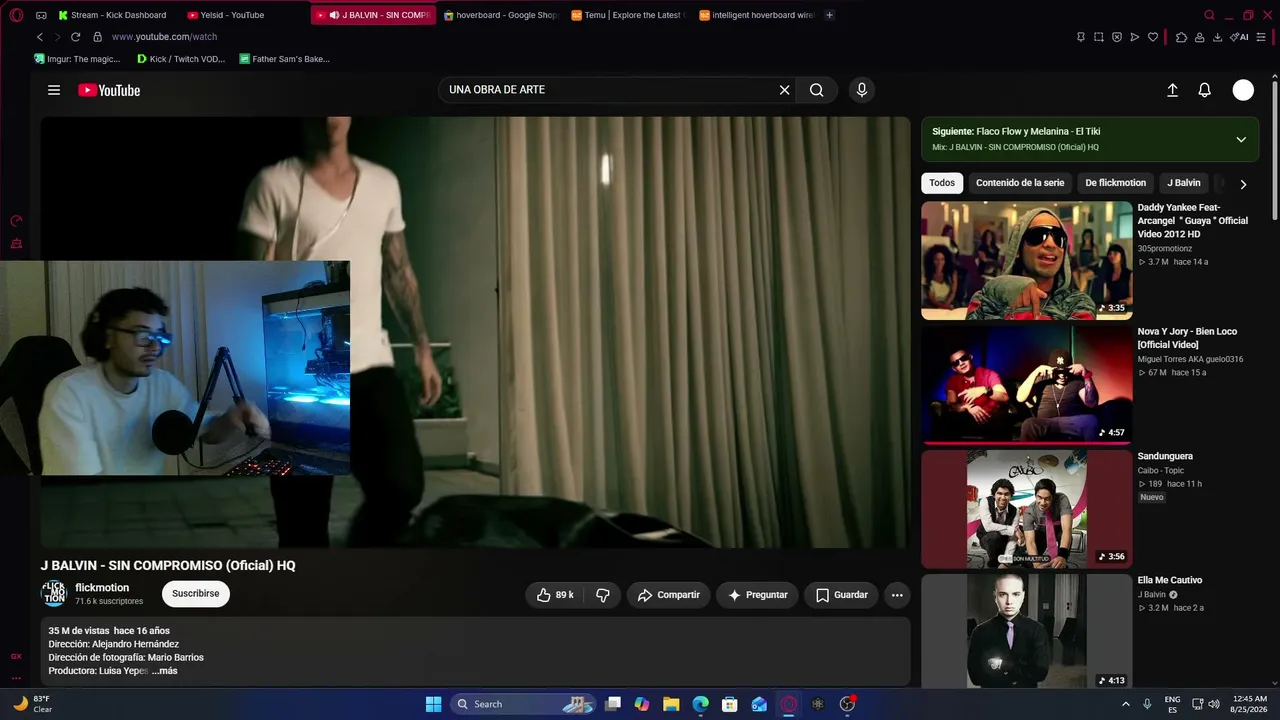Open File Explorer from taskbar
The width and height of the screenshot is (1280, 720).
coord(671,704)
